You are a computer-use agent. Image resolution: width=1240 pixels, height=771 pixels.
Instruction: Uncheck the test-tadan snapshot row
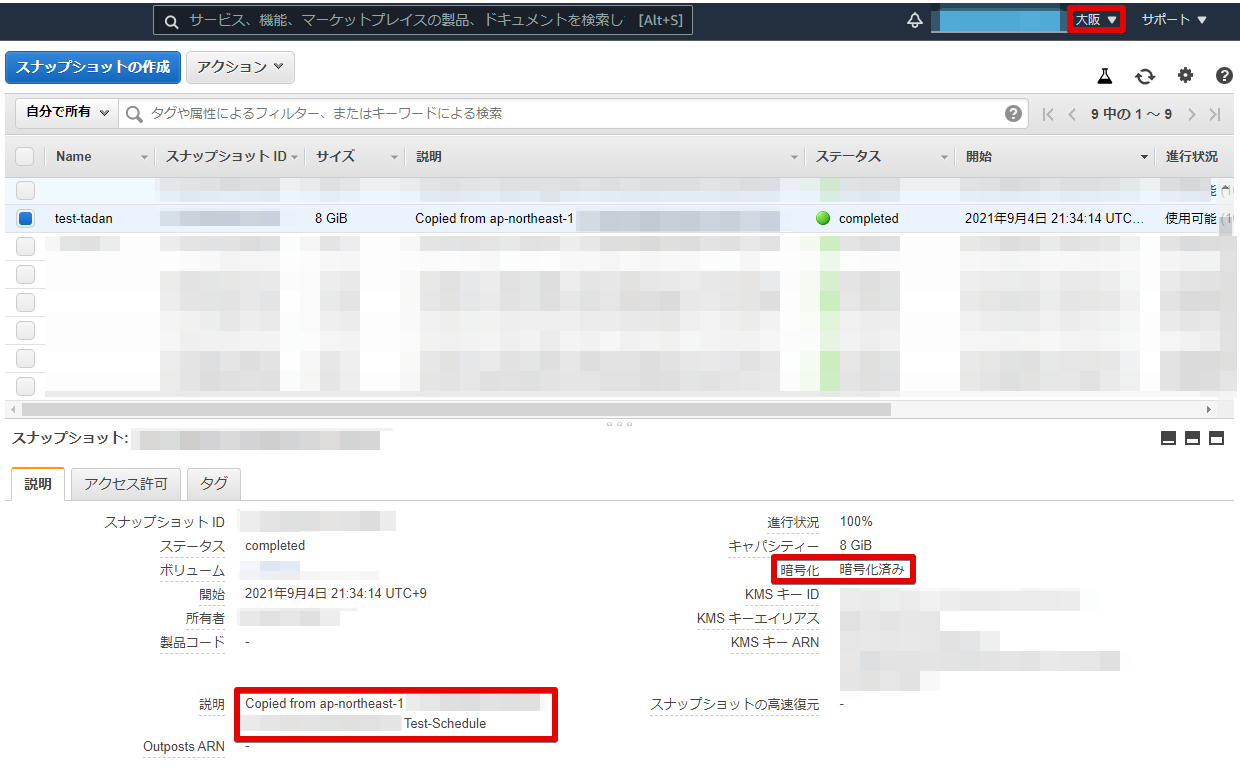[x=25, y=218]
